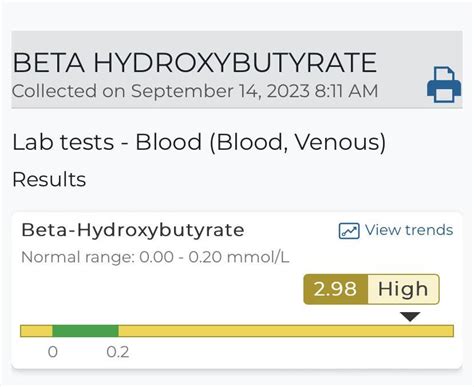Click the far right end of range bar
The width and height of the screenshot is (474, 387).
coord(450,331)
